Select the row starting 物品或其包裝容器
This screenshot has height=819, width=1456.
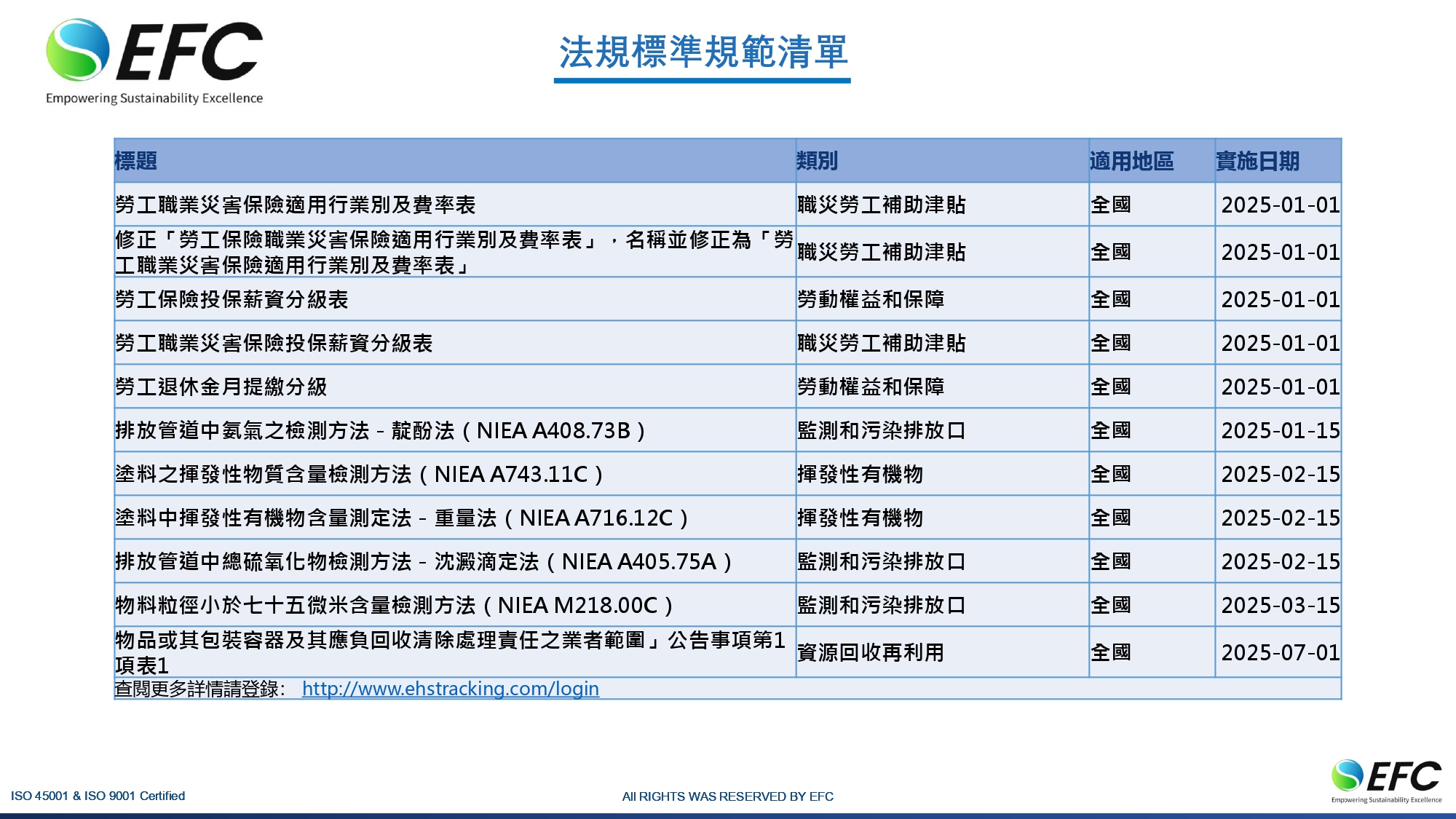(728, 652)
